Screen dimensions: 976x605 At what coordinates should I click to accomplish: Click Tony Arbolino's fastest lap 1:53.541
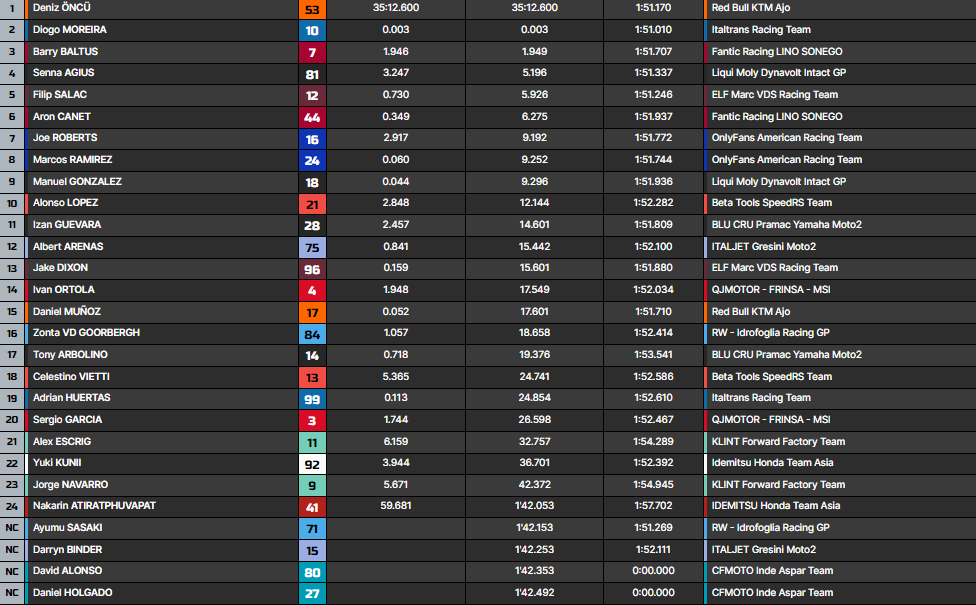653,355
